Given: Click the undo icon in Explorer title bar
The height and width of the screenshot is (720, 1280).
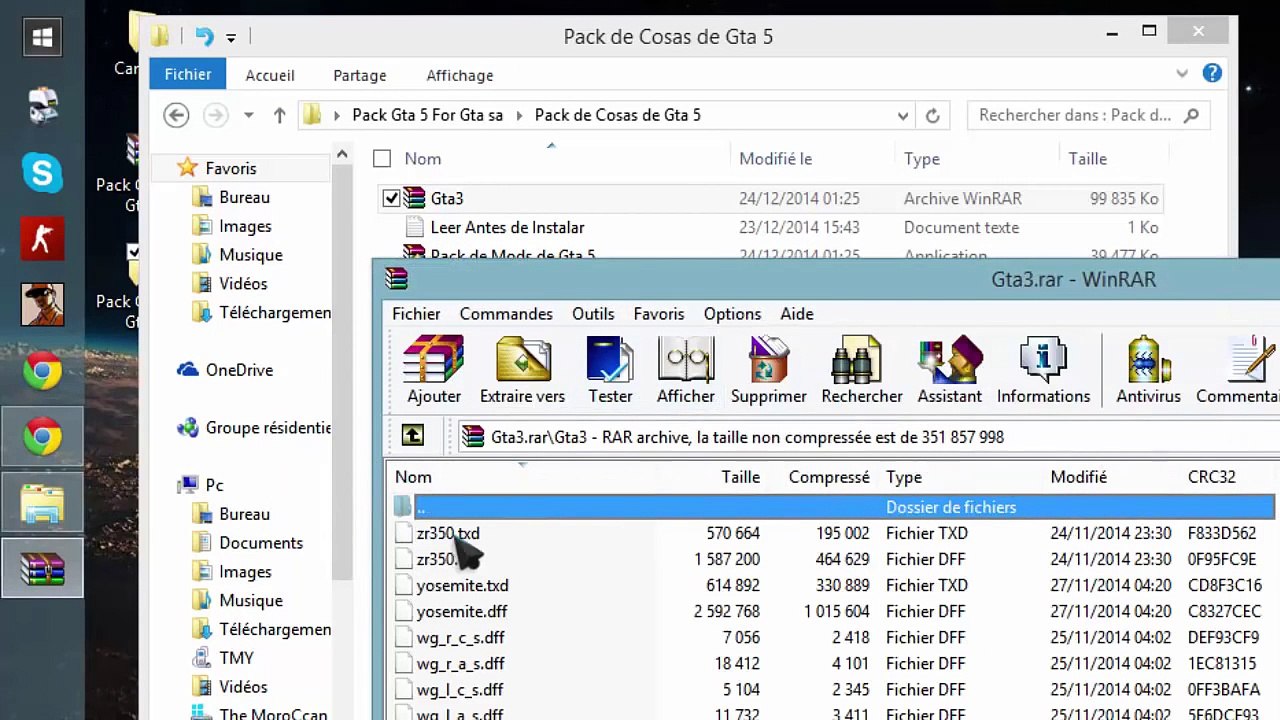Looking at the screenshot, I should (x=204, y=37).
